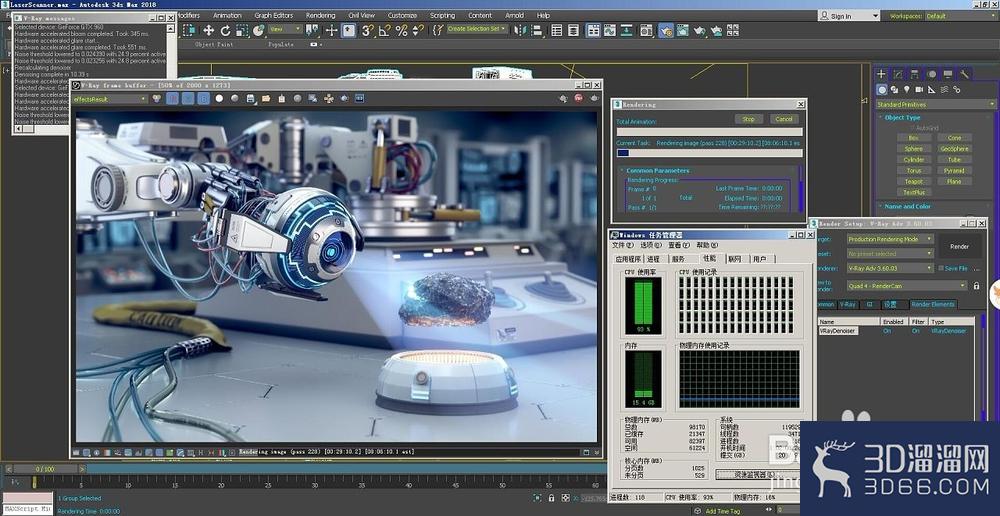The height and width of the screenshot is (516, 1000).
Task: Open the Hierarchy tab in command panel
Action: (915, 74)
